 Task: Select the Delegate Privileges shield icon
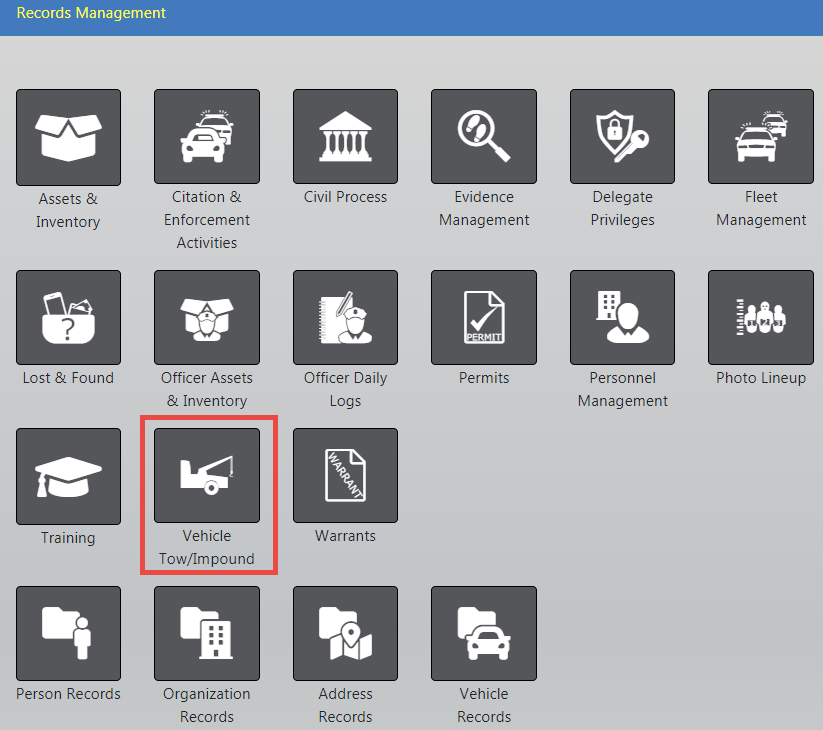pos(622,137)
